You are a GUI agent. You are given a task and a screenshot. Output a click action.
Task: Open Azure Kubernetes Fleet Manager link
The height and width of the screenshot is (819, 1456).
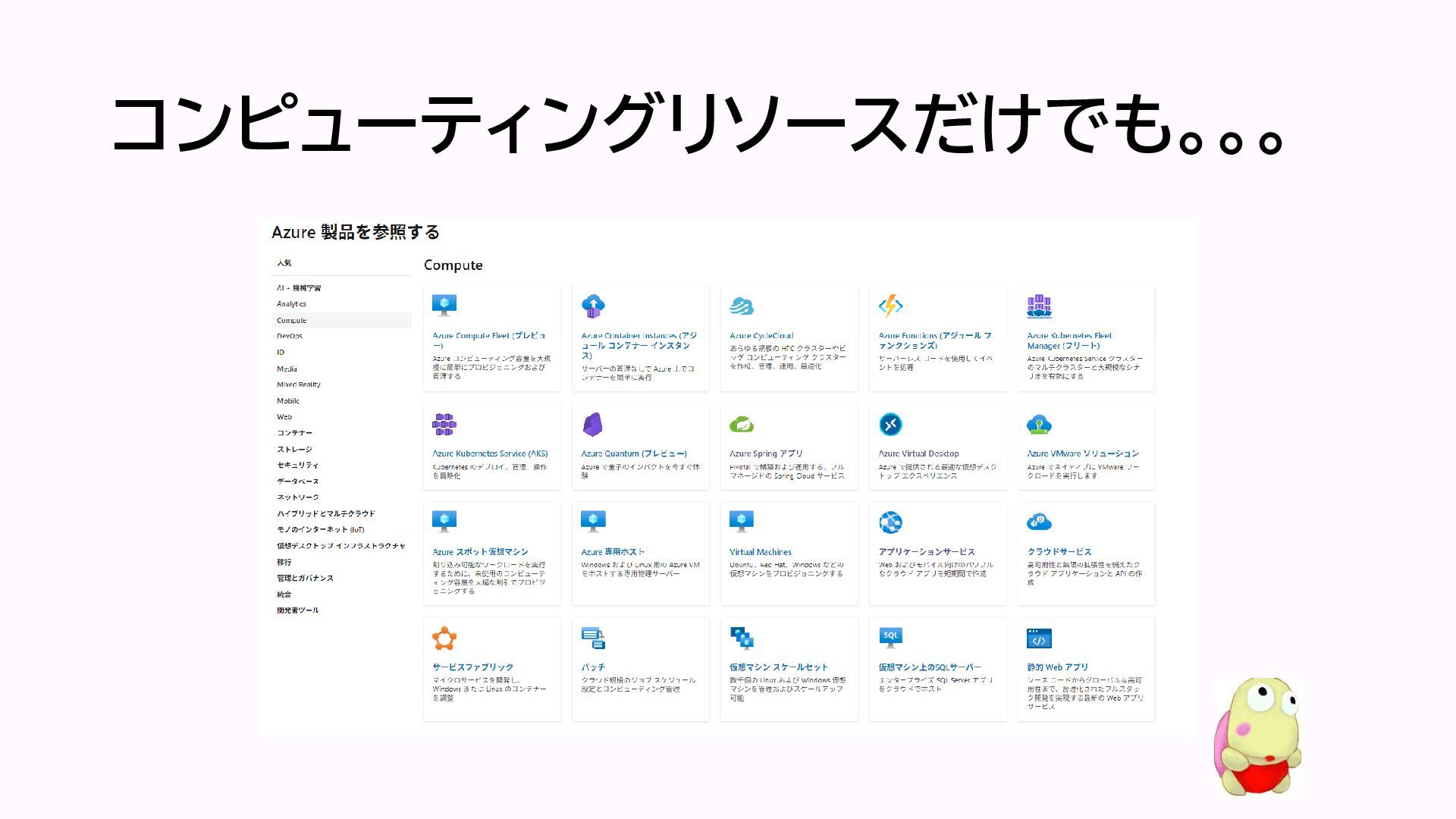[1069, 340]
